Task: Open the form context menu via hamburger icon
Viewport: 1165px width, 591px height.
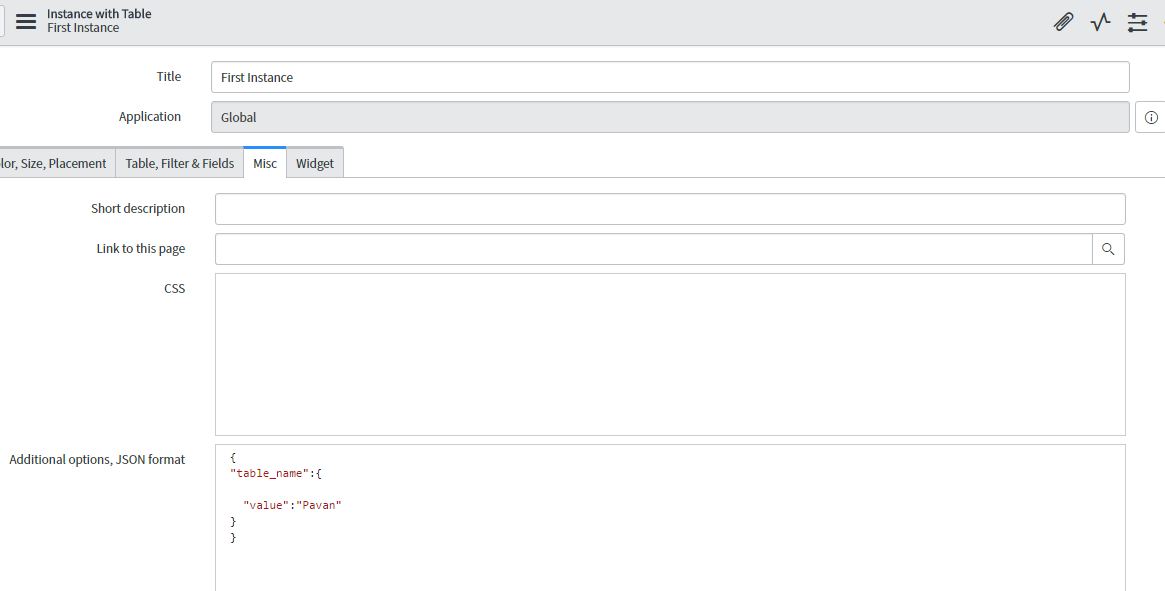Action: coord(26,21)
